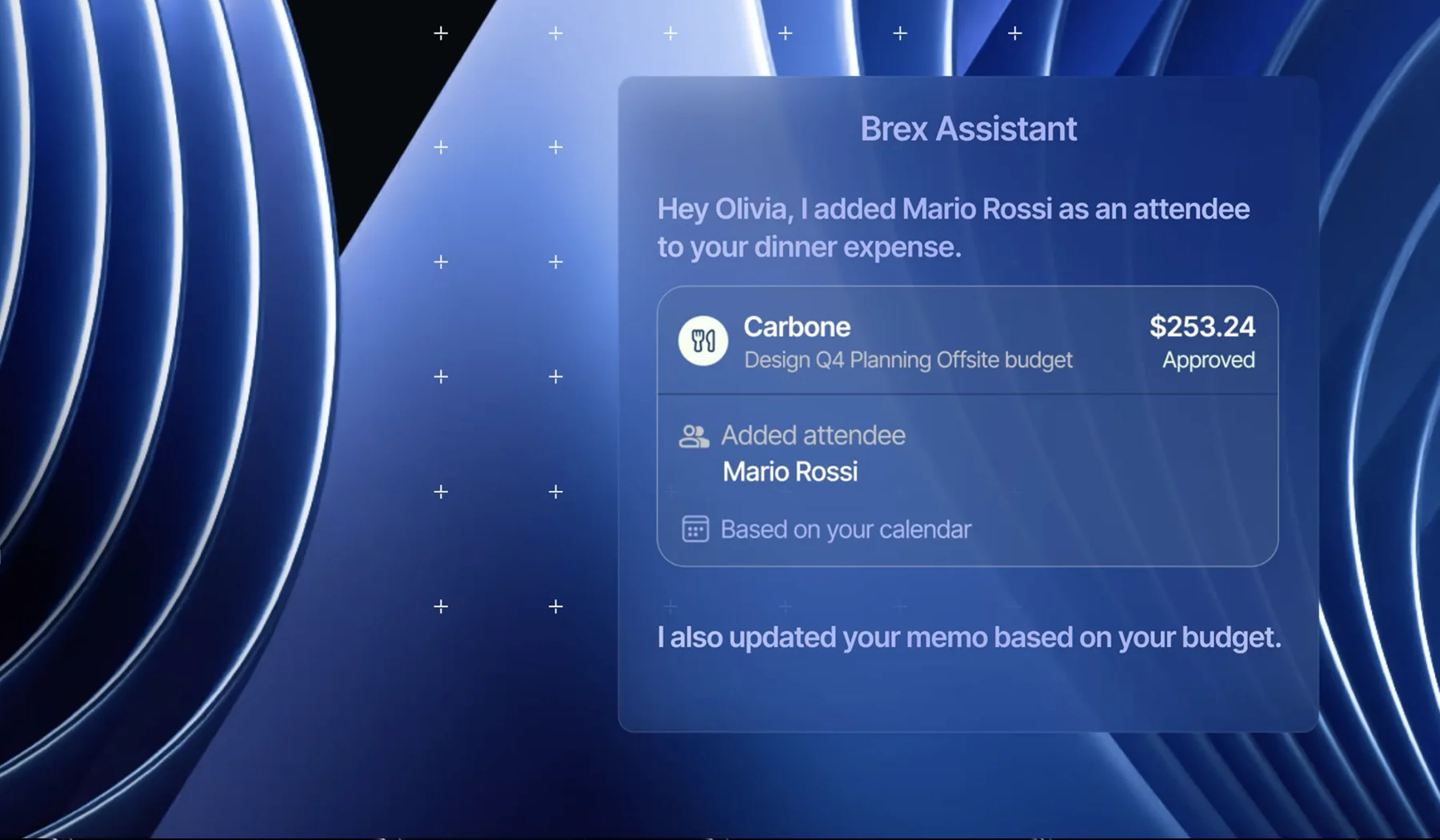The image size is (1440, 840).
Task: Select the Mario Rossi attendee name in card
Action: [x=790, y=471]
